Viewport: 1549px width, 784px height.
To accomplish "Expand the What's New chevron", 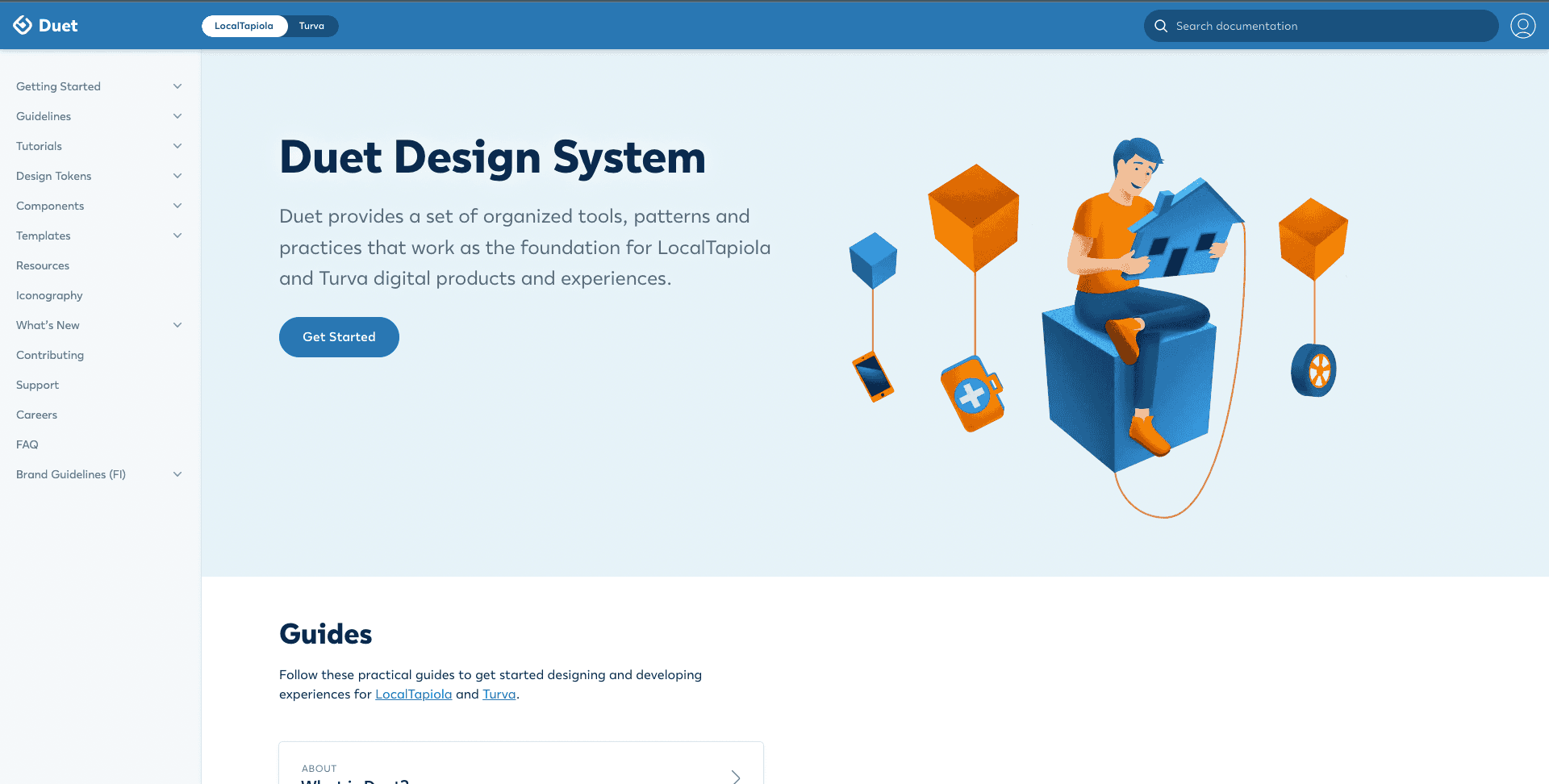I will (x=177, y=325).
